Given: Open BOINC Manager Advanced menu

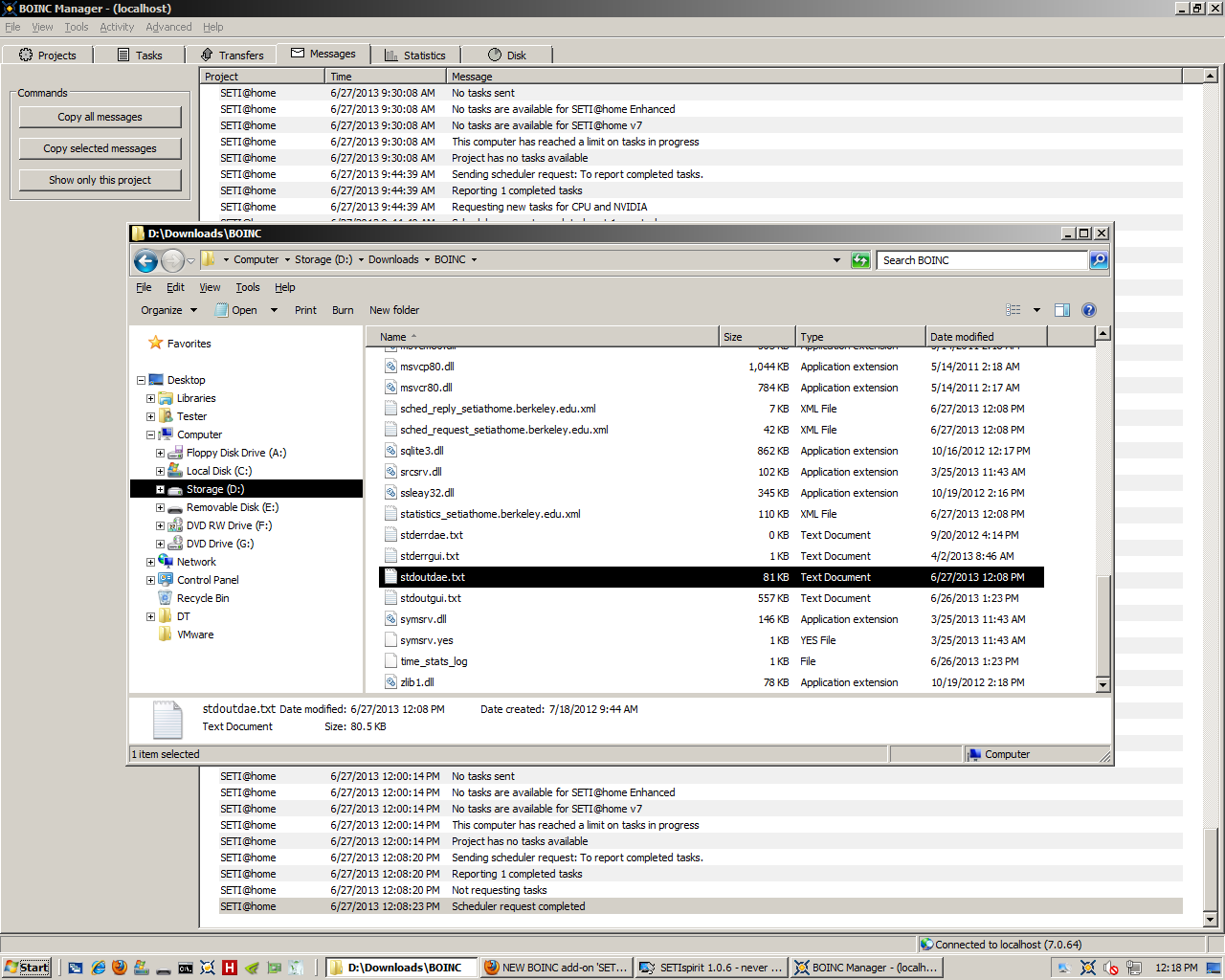Looking at the screenshot, I should coord(168,27).
